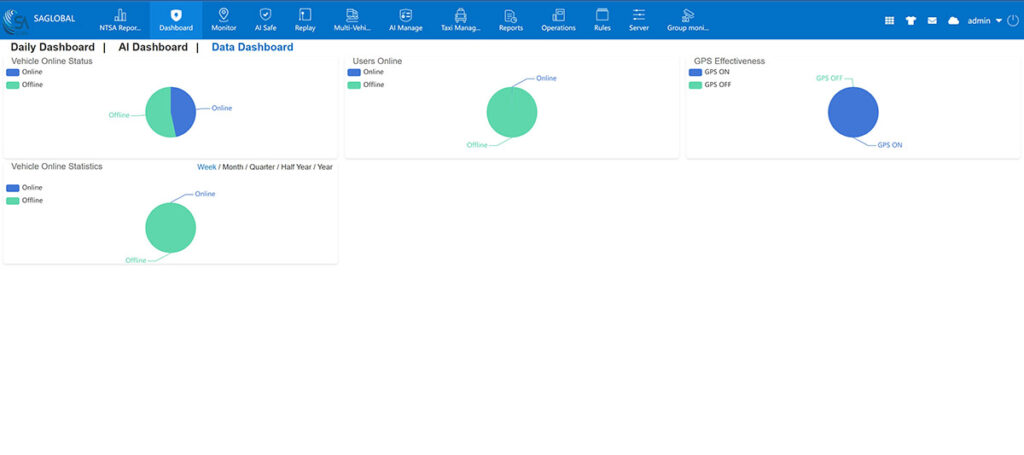The image size is (1024, 455).
Task: Open the Taxi Management module
Action: tap(460, 20)
